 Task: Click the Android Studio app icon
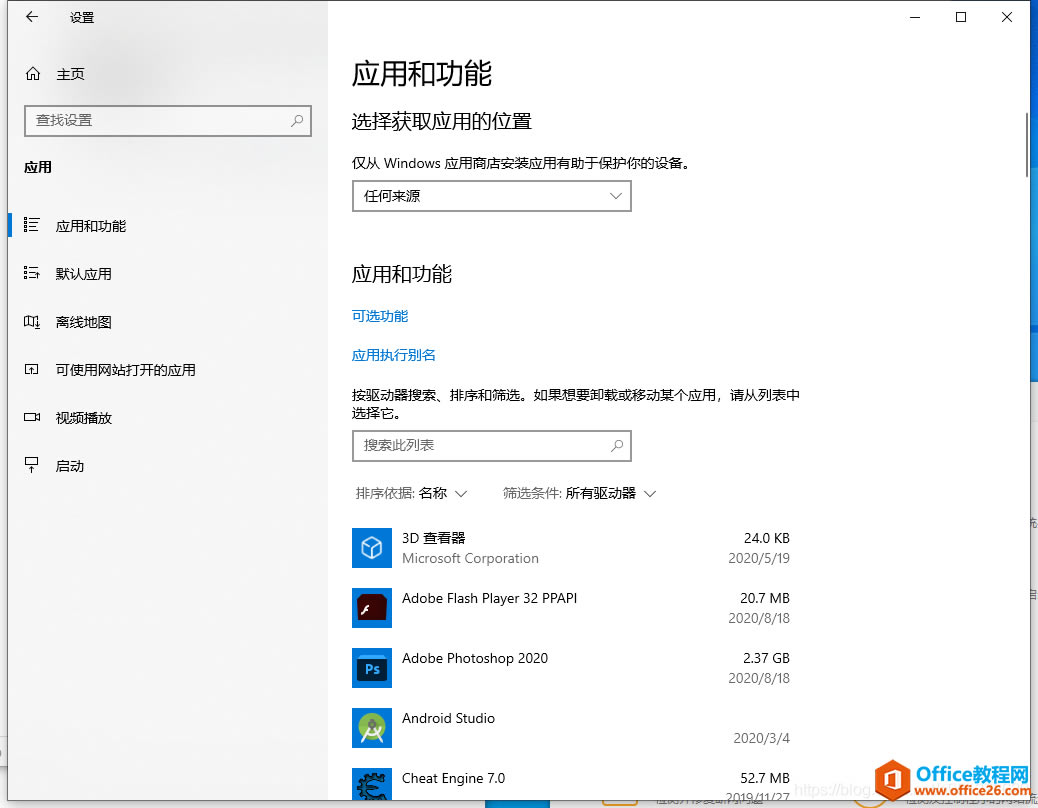coord(371,728)
